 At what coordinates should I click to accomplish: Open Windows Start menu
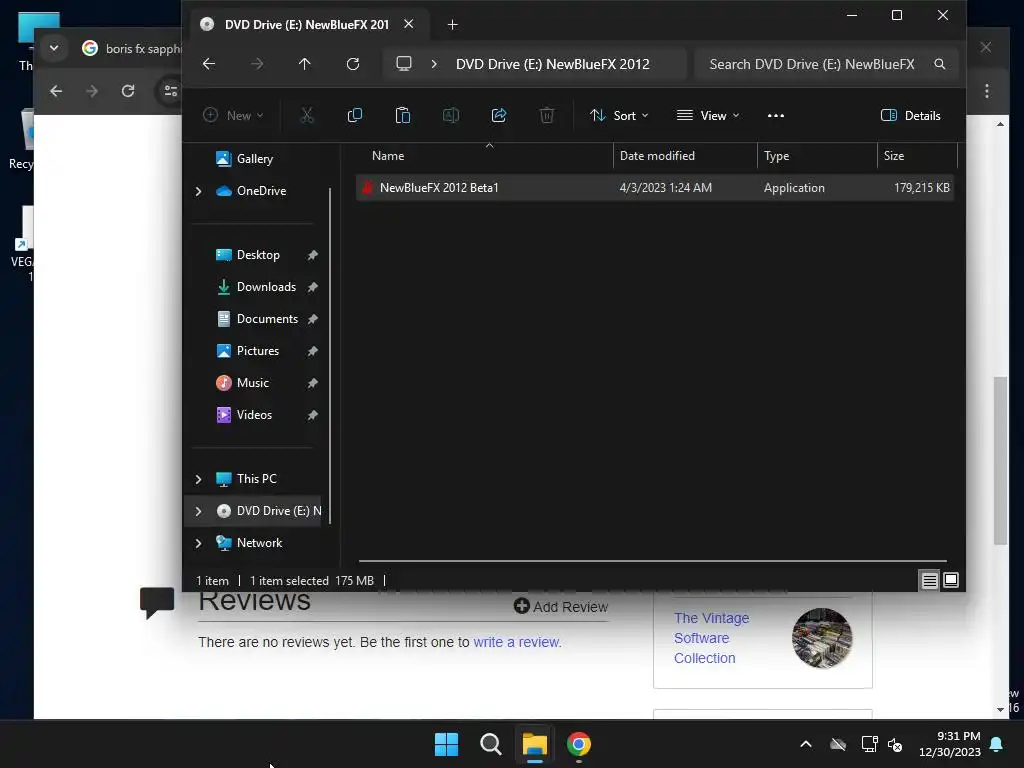tap(447, 744)
